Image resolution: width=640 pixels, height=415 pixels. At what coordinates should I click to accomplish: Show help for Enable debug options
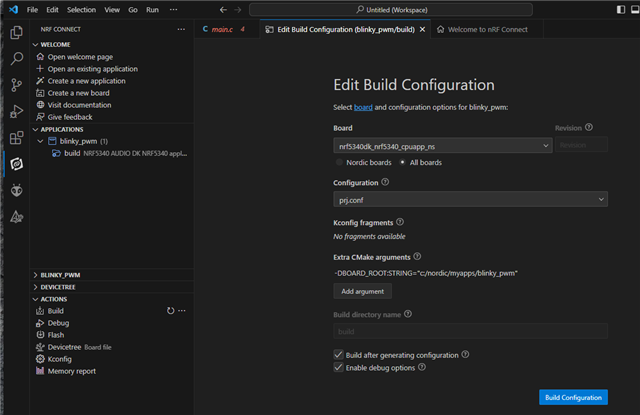tap(422, 367)
